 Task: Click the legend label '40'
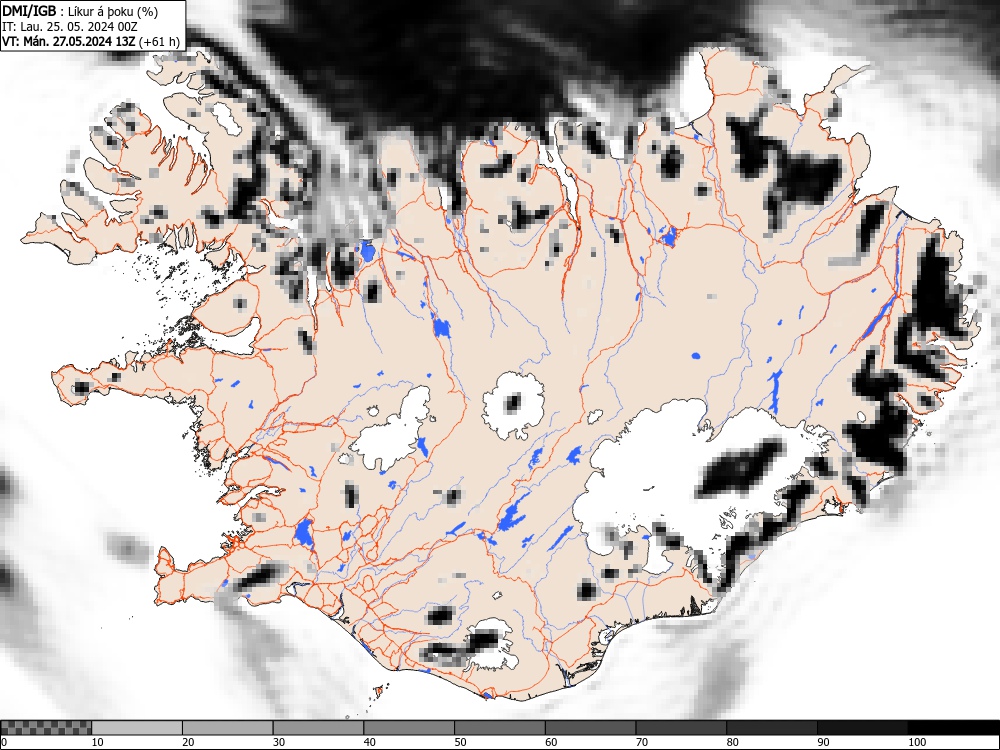click(369, 742)
